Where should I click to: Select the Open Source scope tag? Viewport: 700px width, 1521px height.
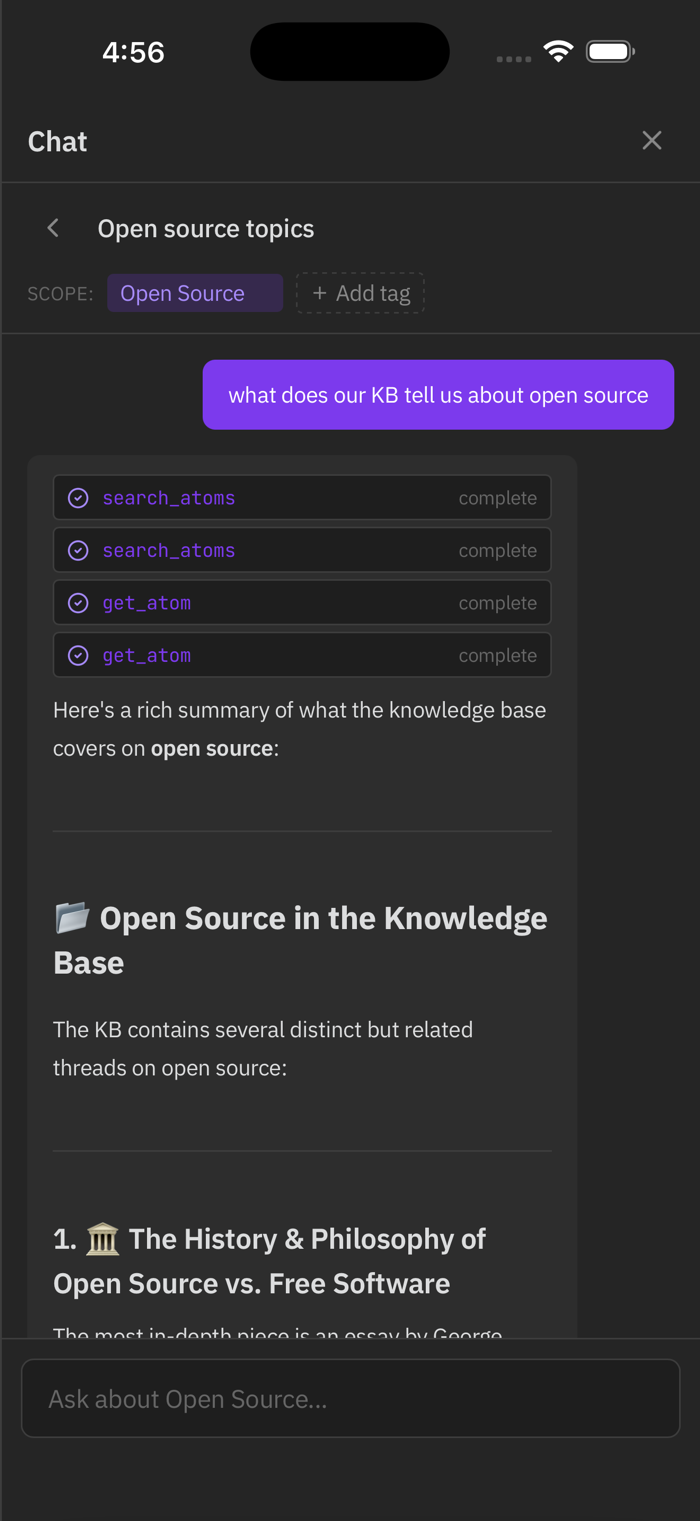[195, 293]
